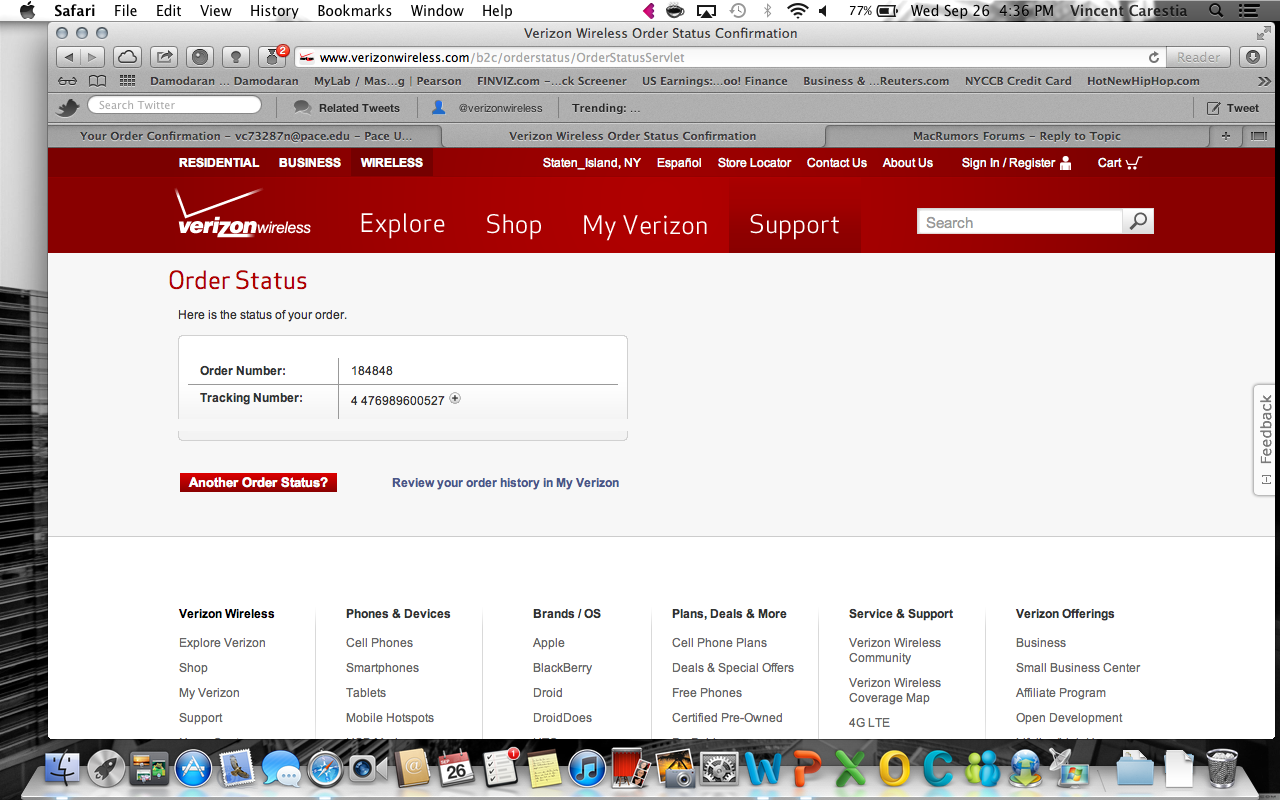This screenshot has height=800, width=1280.
Task: Open System Preferences in the dock
Action: [719, 768]
